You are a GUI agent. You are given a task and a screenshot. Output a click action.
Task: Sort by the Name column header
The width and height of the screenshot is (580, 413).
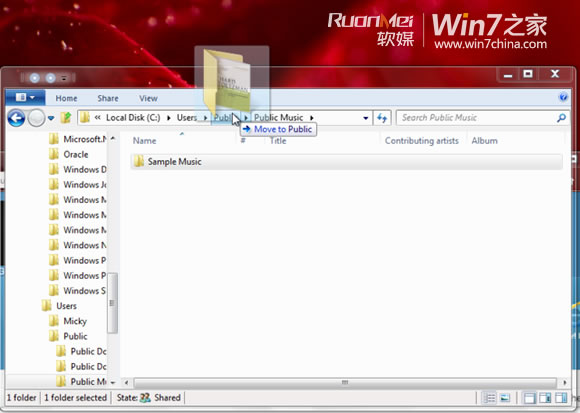[x=144, y=141]
